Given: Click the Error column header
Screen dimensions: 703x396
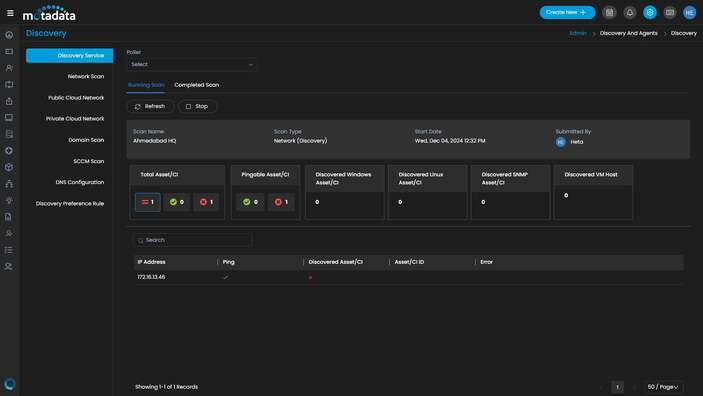Looking at the screenshot, I should click(x=486, y=262).
